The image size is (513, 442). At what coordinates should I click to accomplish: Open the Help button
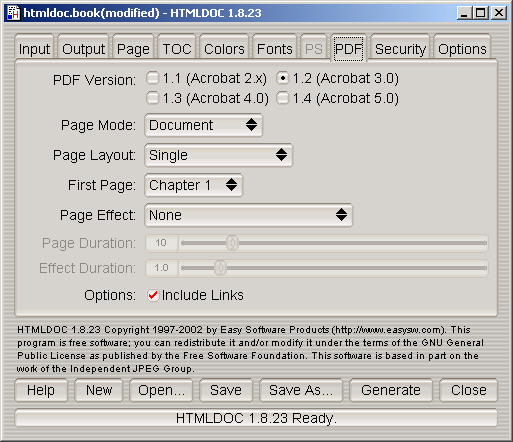pyautogui.click(x=41, y=390)
